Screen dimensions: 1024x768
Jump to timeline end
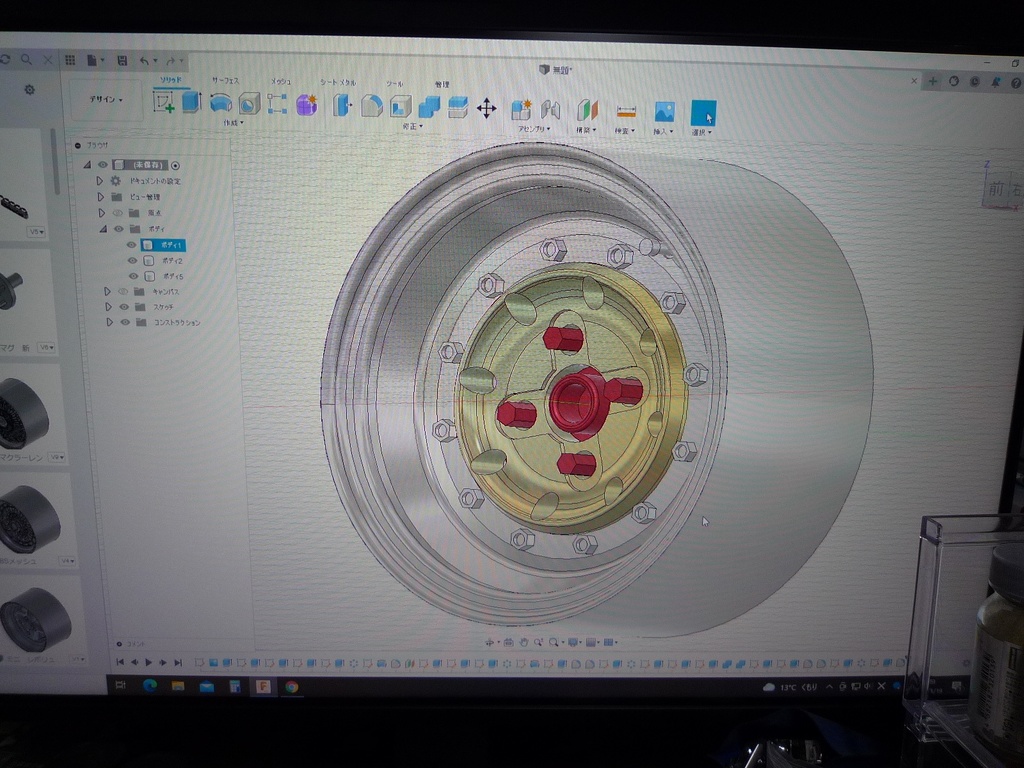pos(178,662)
